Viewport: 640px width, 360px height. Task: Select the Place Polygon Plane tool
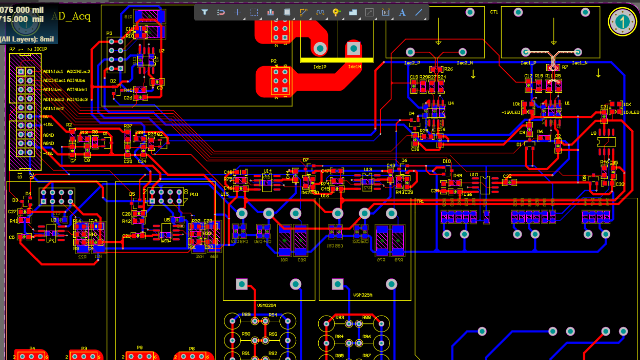(x=353, y=12)
